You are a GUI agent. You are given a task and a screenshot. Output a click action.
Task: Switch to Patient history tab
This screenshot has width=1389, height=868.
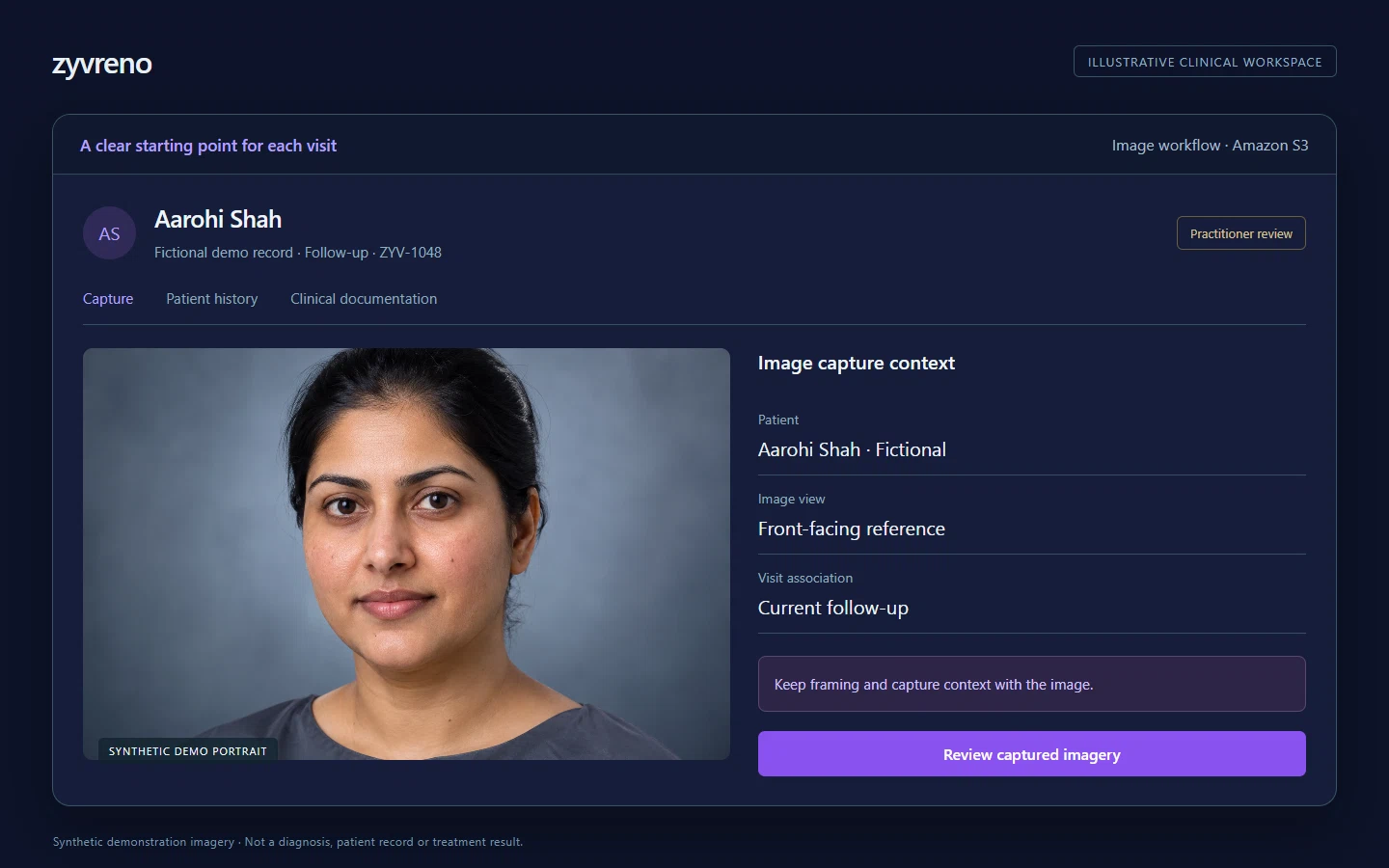click(x=212, y=299)
